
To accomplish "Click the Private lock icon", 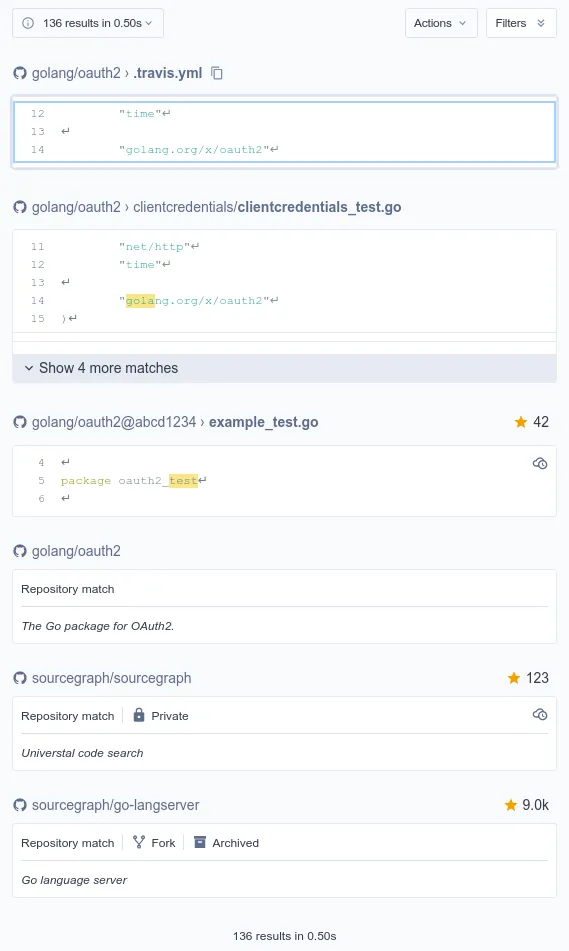I will click(x=139, y=715).
